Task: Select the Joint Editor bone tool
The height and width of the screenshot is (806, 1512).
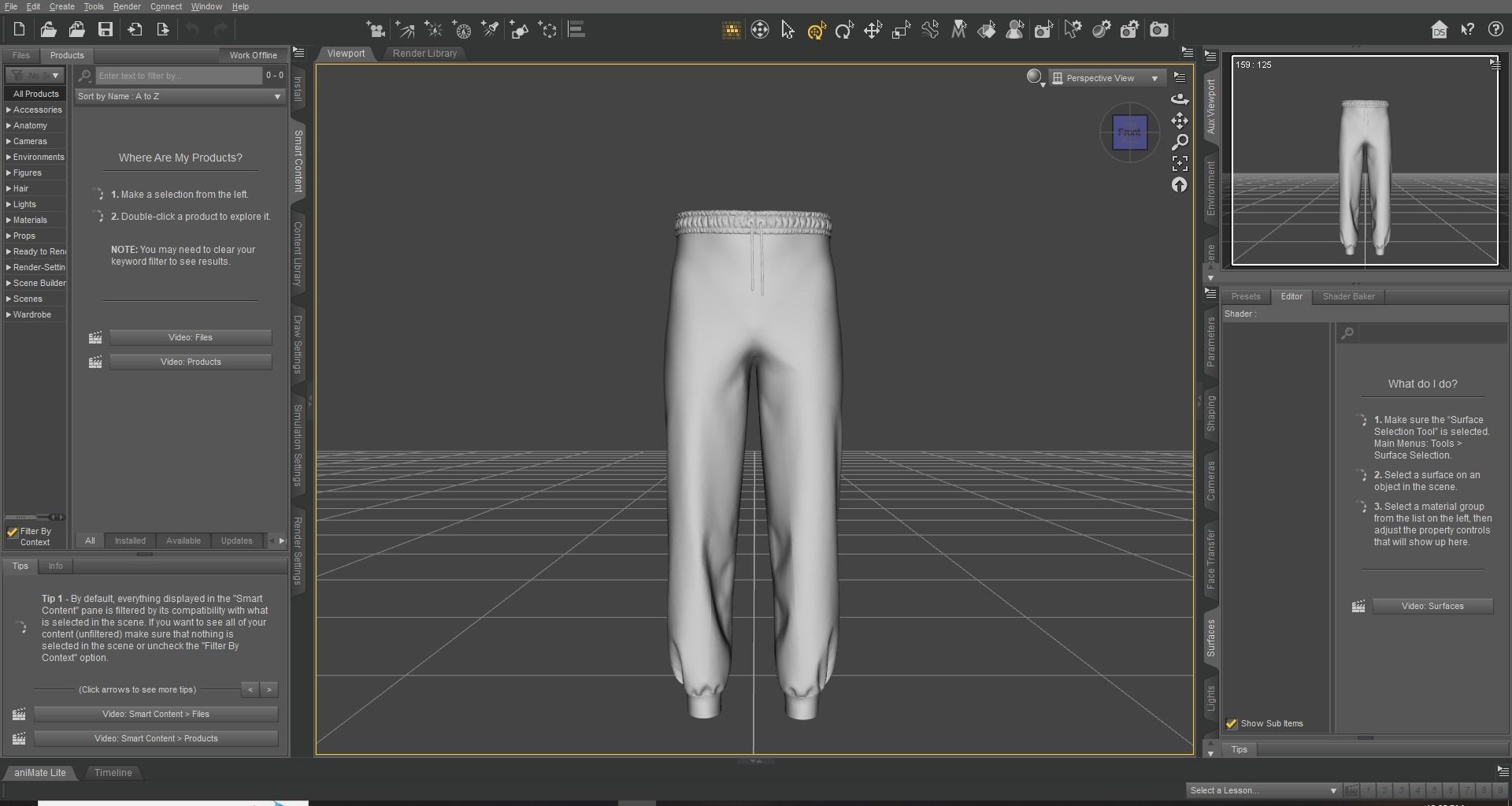Action: 929,30
